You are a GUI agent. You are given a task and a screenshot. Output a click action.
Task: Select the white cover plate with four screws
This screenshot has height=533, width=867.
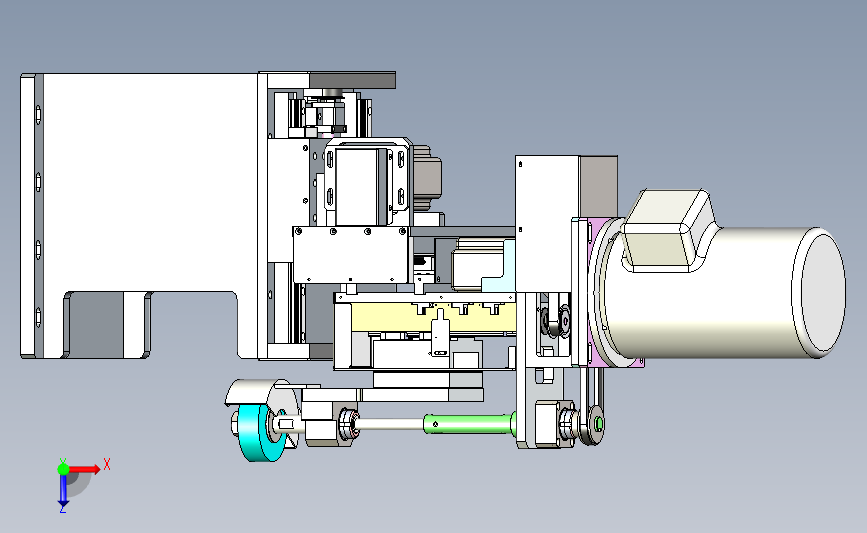point(351,255)
